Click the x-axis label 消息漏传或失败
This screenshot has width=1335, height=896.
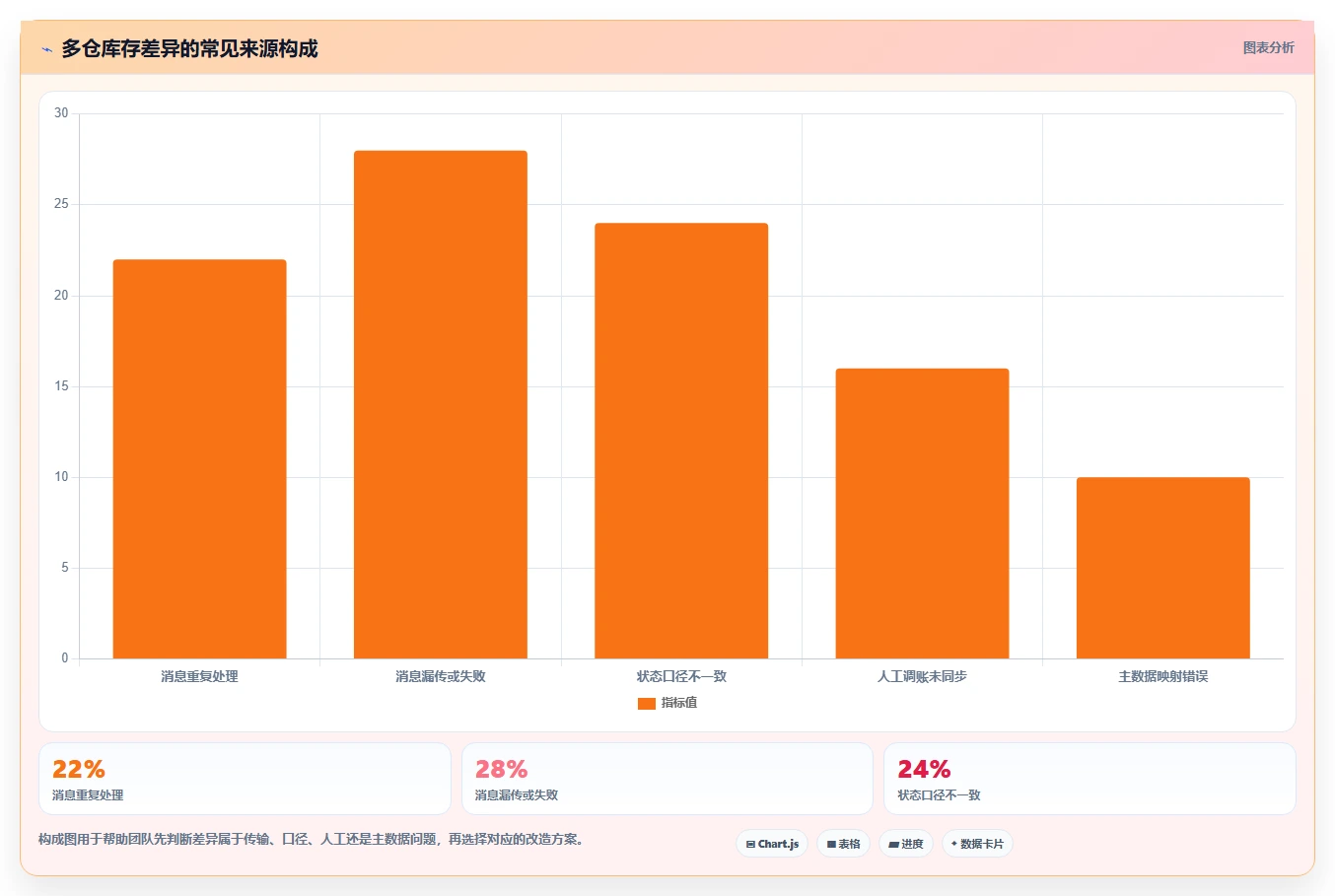pyautogui.click(x=441, y=676)
